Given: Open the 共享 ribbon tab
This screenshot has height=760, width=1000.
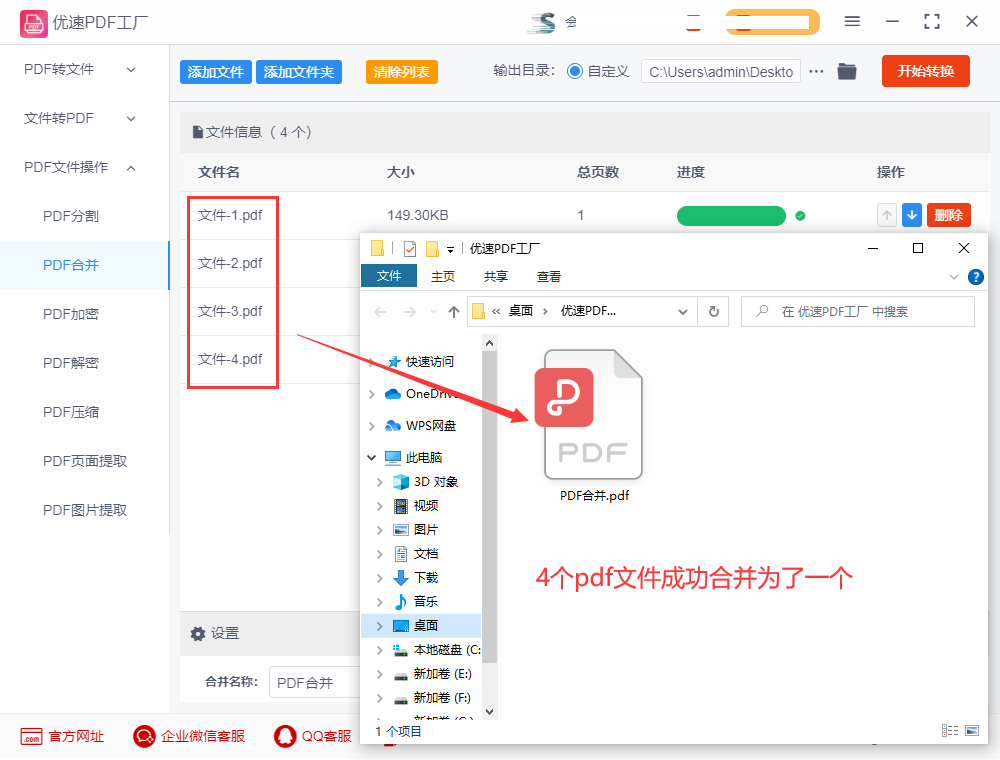Looking at the screenshot, I should (x=496, y=277).
